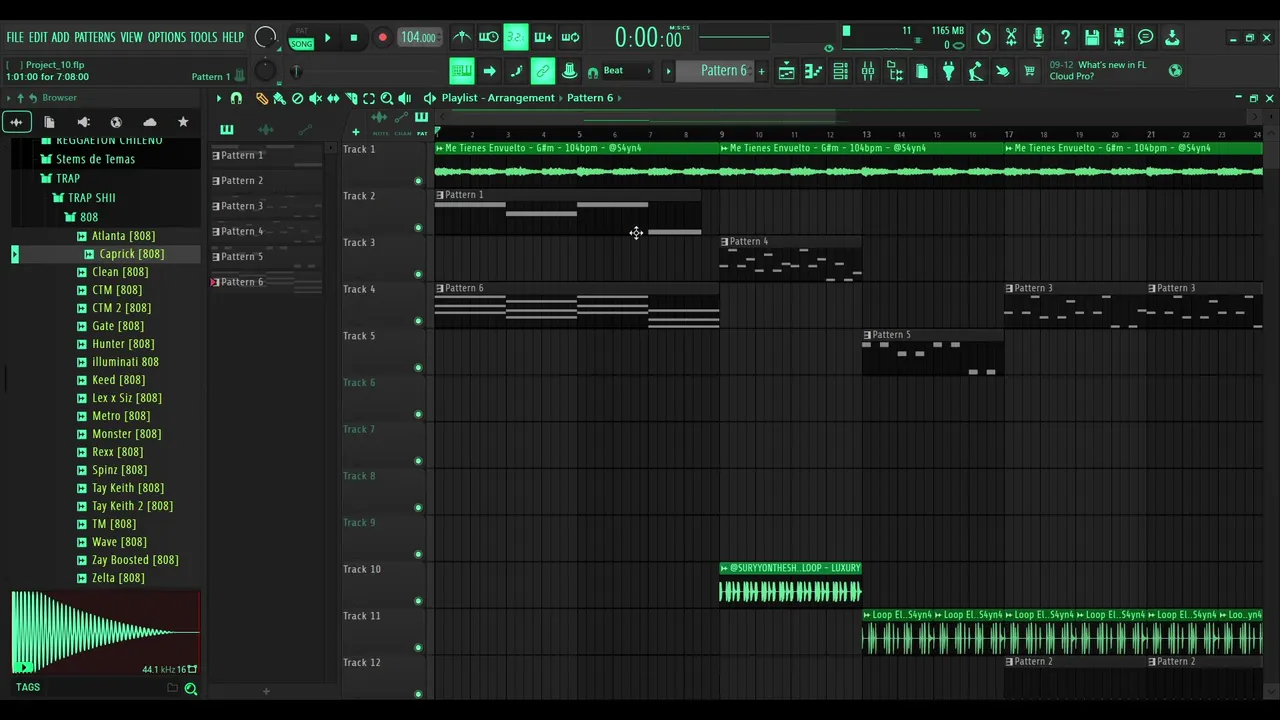Save the project with the floppy icon
This screenshot has height=720, width=1280.
pyautogui.click(x=1092, y=38)
